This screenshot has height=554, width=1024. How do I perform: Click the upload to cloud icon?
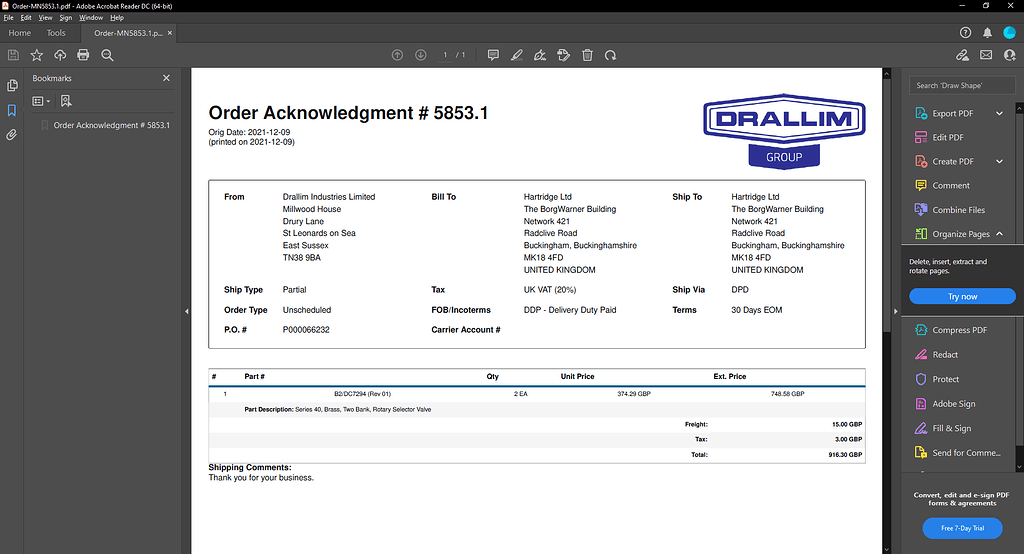click(x=60, y=56)
